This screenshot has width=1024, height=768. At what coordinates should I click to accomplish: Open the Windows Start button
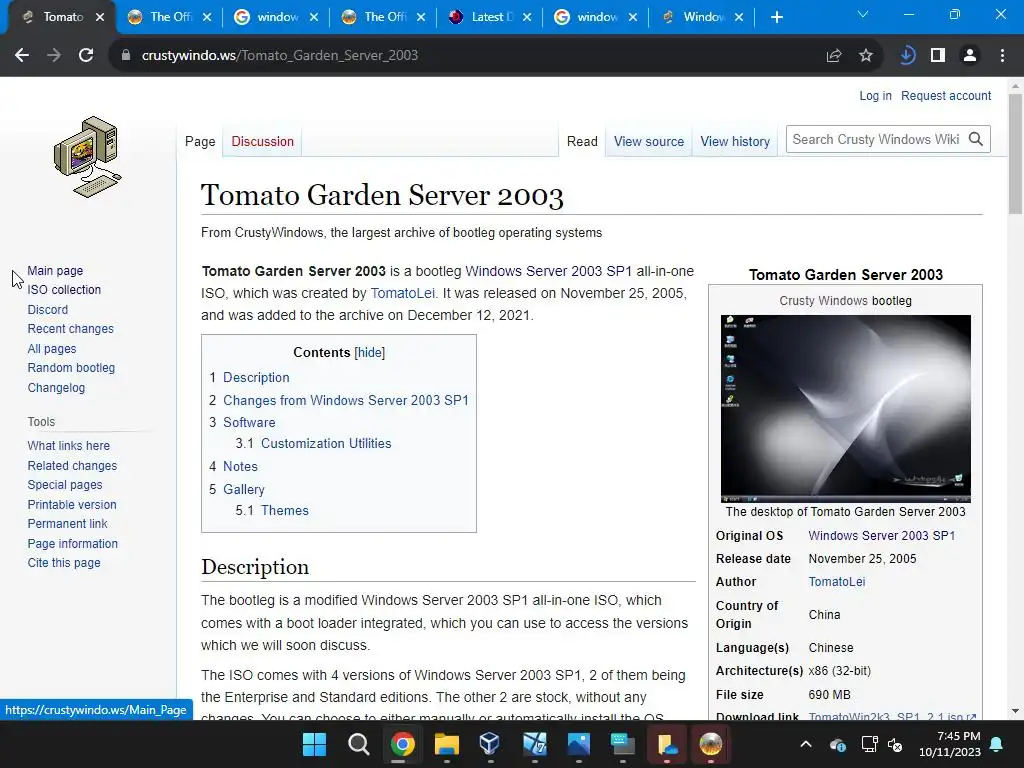point(314,744)
